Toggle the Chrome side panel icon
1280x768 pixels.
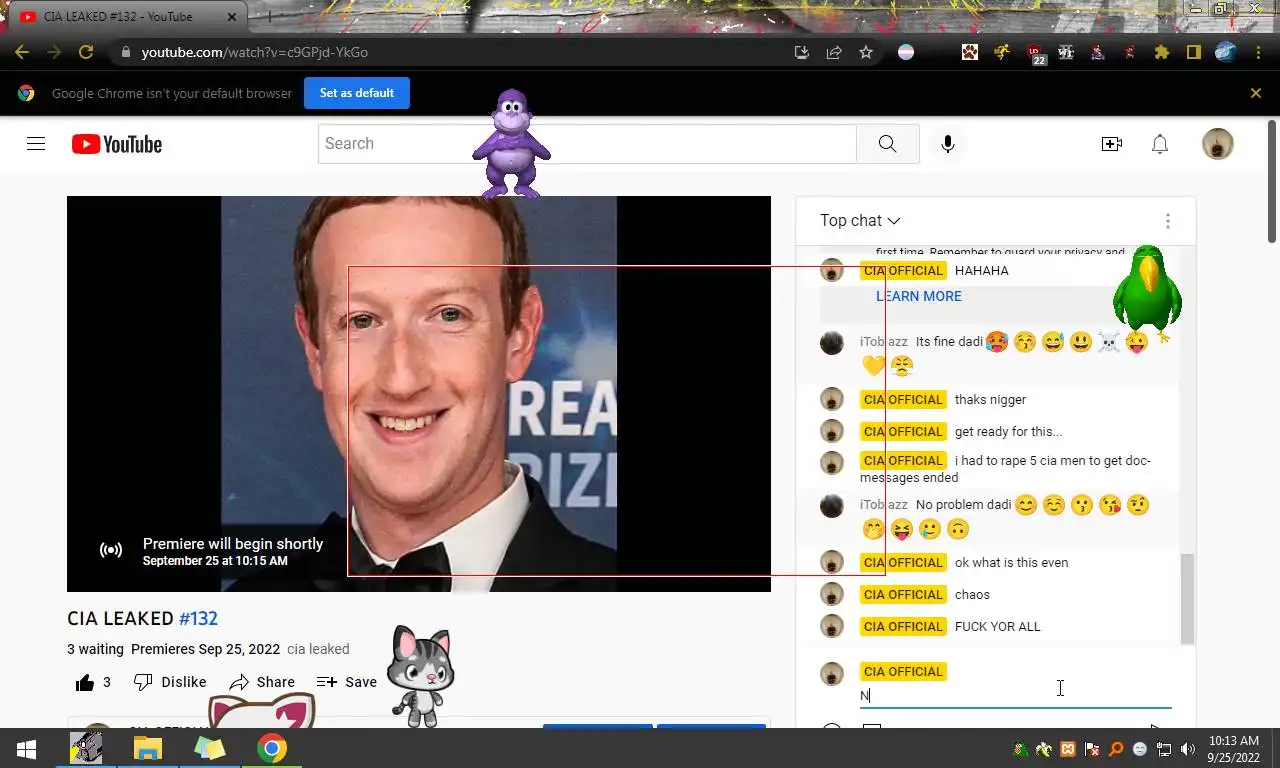1193,52
